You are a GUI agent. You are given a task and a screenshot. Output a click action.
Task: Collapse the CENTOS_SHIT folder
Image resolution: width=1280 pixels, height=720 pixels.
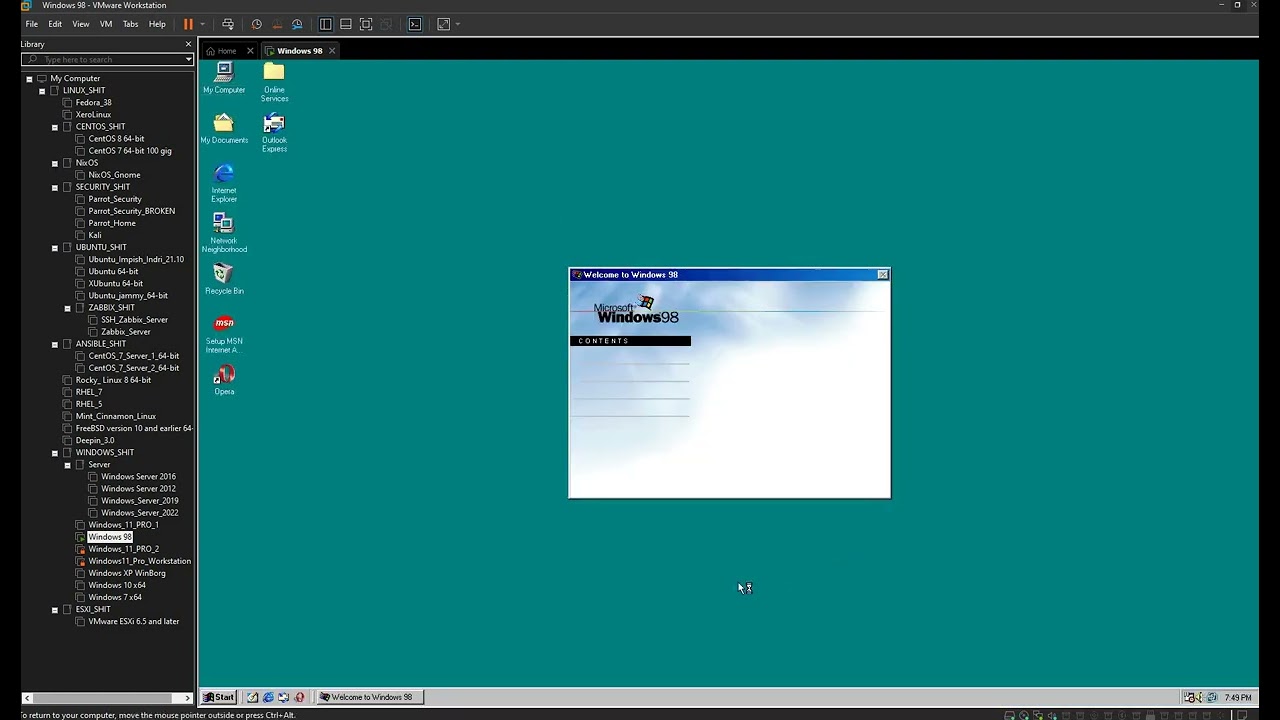(55, 127)
